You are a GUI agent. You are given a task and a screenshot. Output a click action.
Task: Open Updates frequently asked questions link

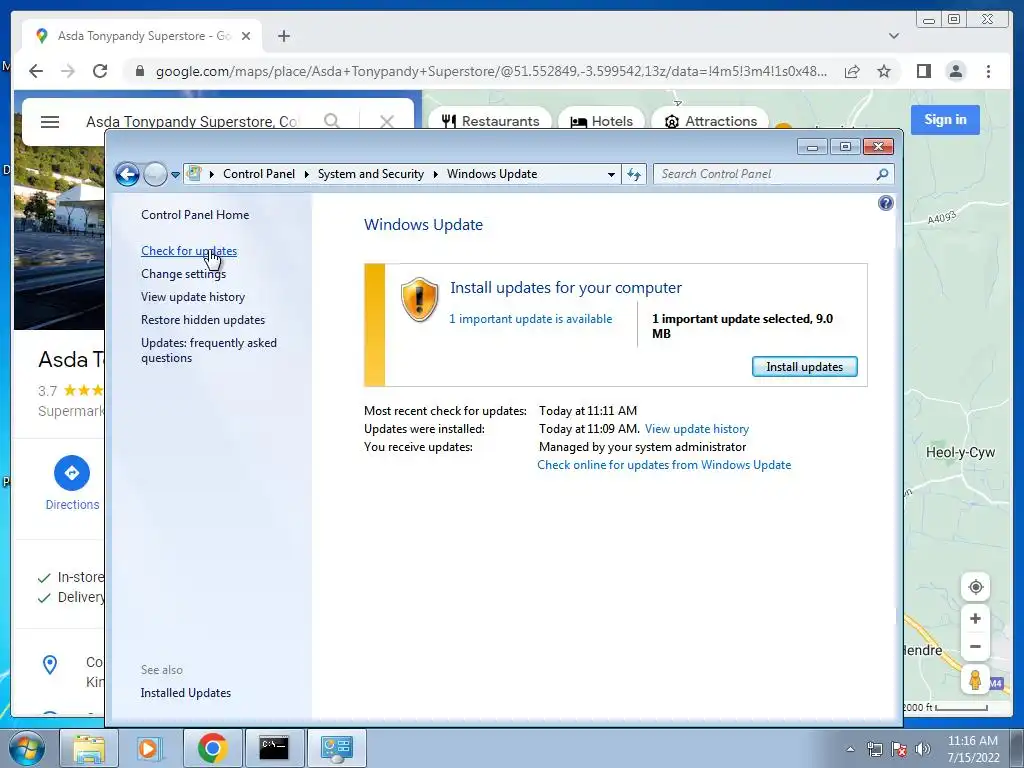(x=208, y=350)
